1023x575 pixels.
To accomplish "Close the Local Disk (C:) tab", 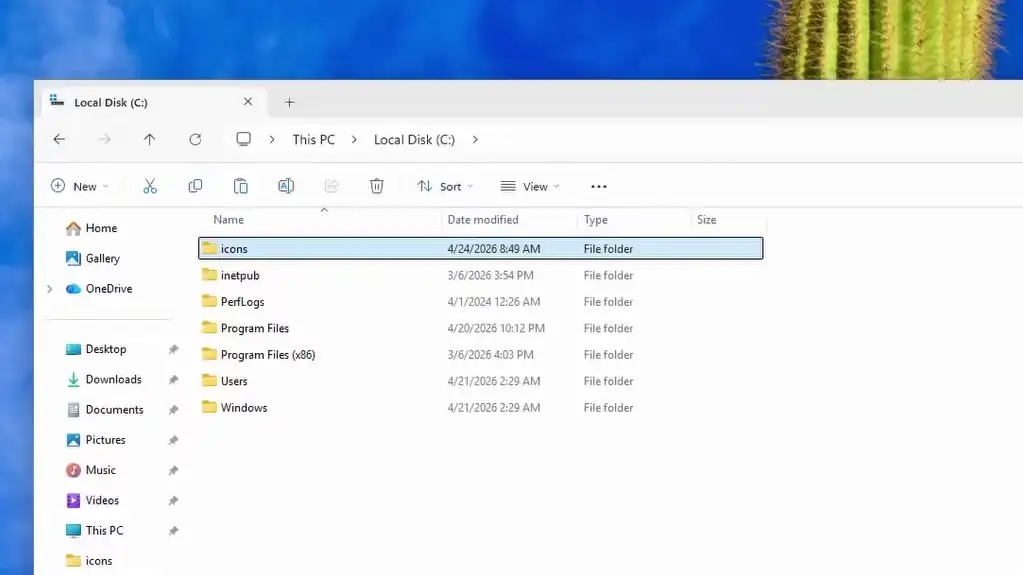I will tap(248, 102).
